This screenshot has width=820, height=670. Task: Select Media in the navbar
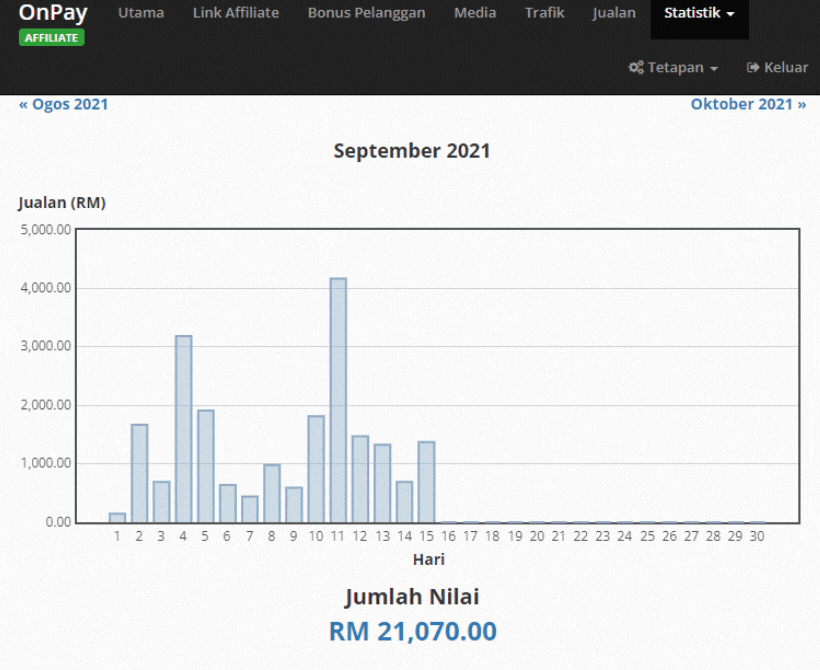point(475,13)
